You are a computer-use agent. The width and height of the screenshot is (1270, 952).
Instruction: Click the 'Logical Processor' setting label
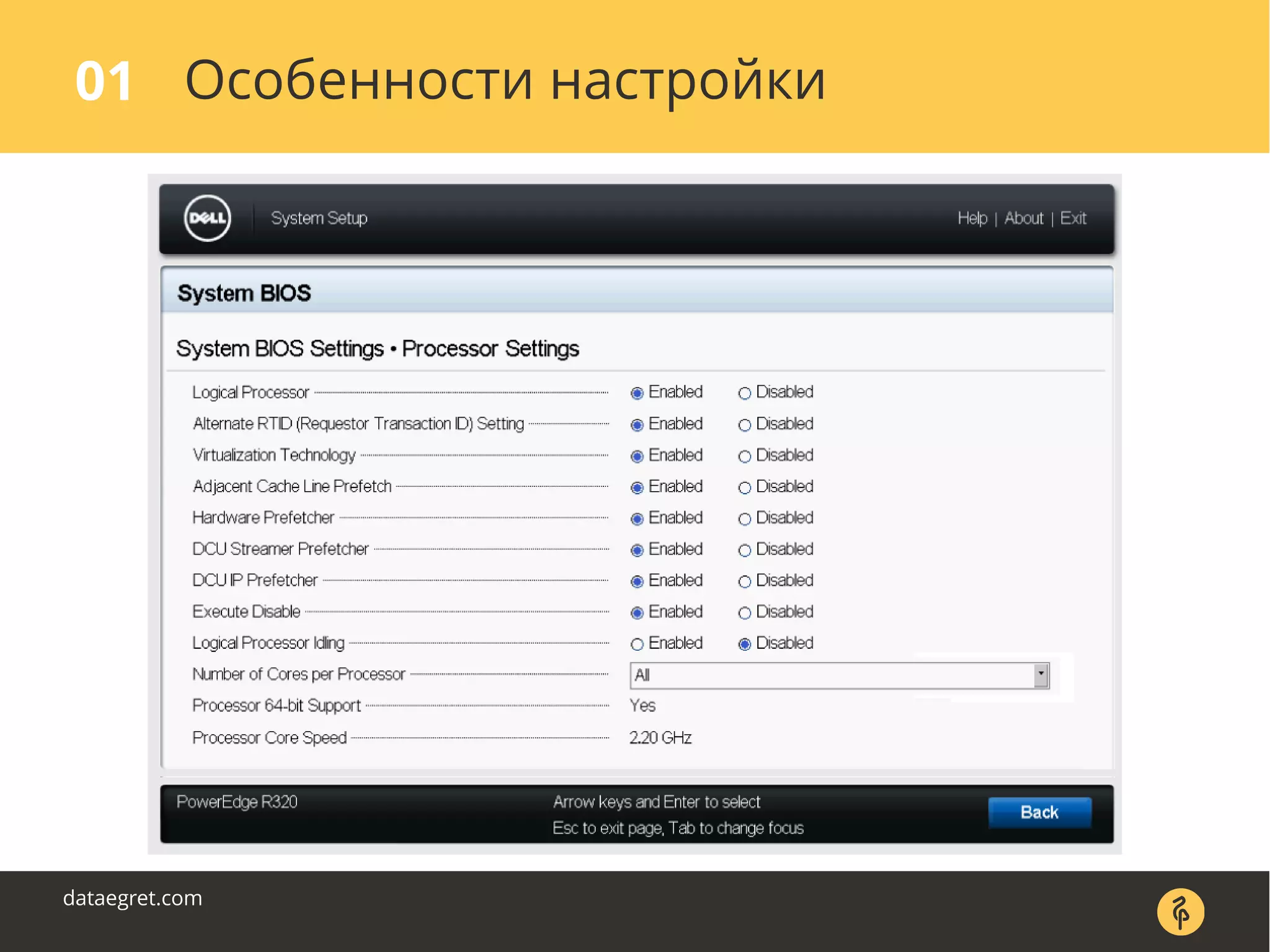pyautogui.click(x=251, y=393)
